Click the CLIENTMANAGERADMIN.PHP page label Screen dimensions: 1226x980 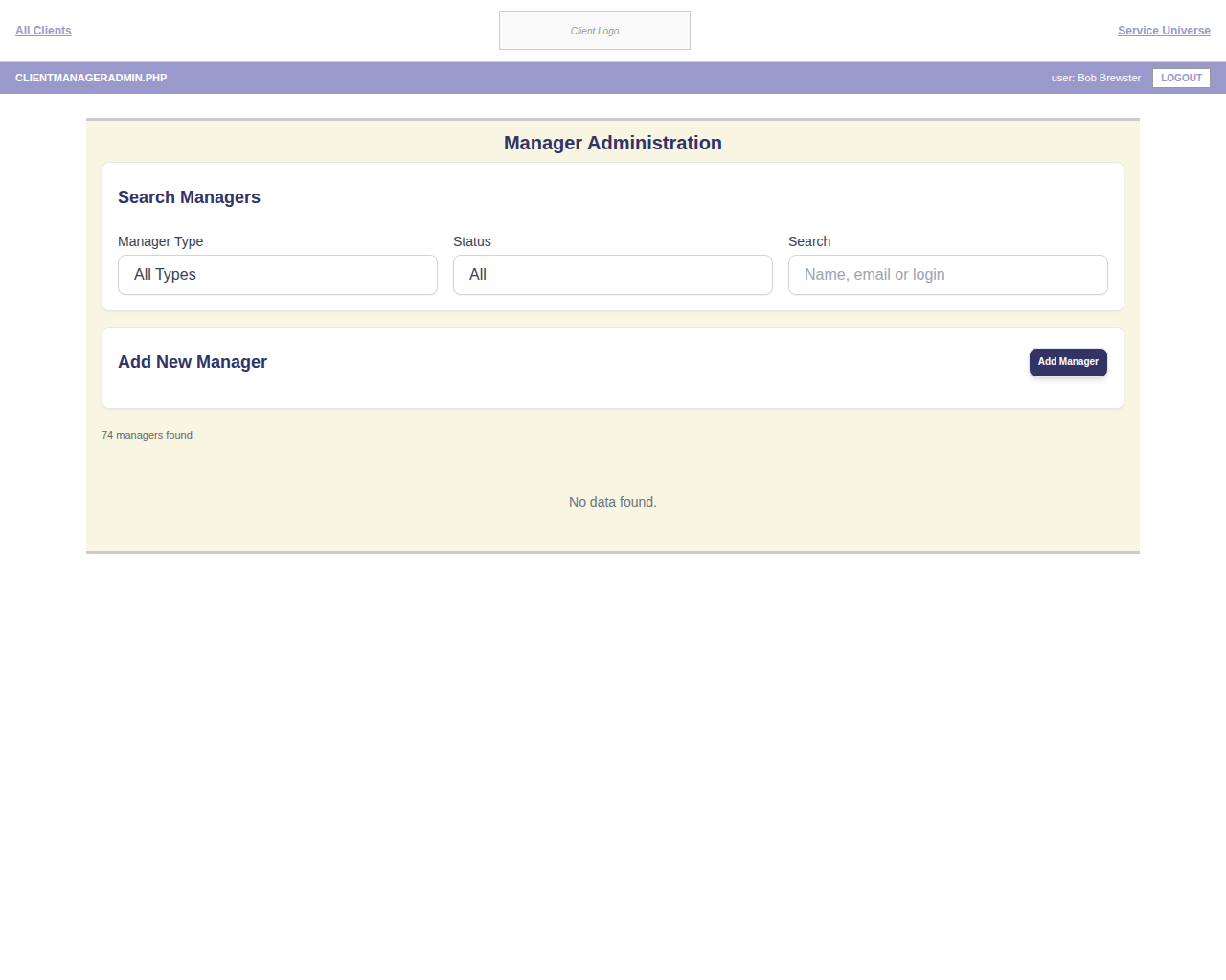point(91,79)
